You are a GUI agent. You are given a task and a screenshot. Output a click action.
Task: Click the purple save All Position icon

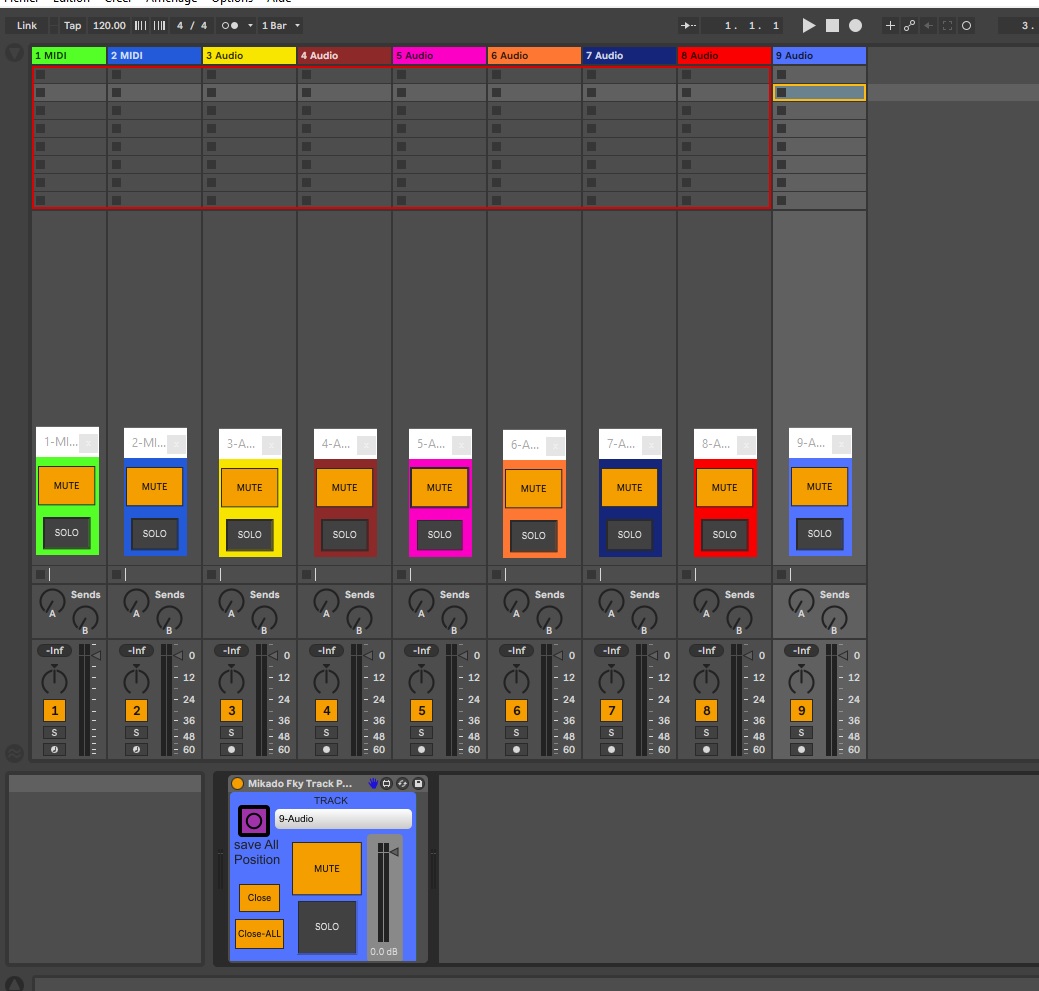253,821
